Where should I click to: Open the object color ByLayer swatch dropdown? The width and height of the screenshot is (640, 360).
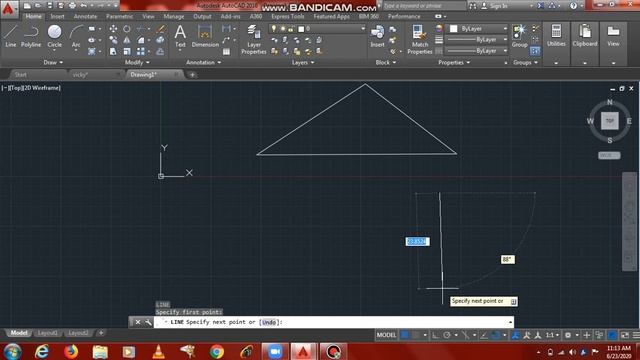click(478, 29)
